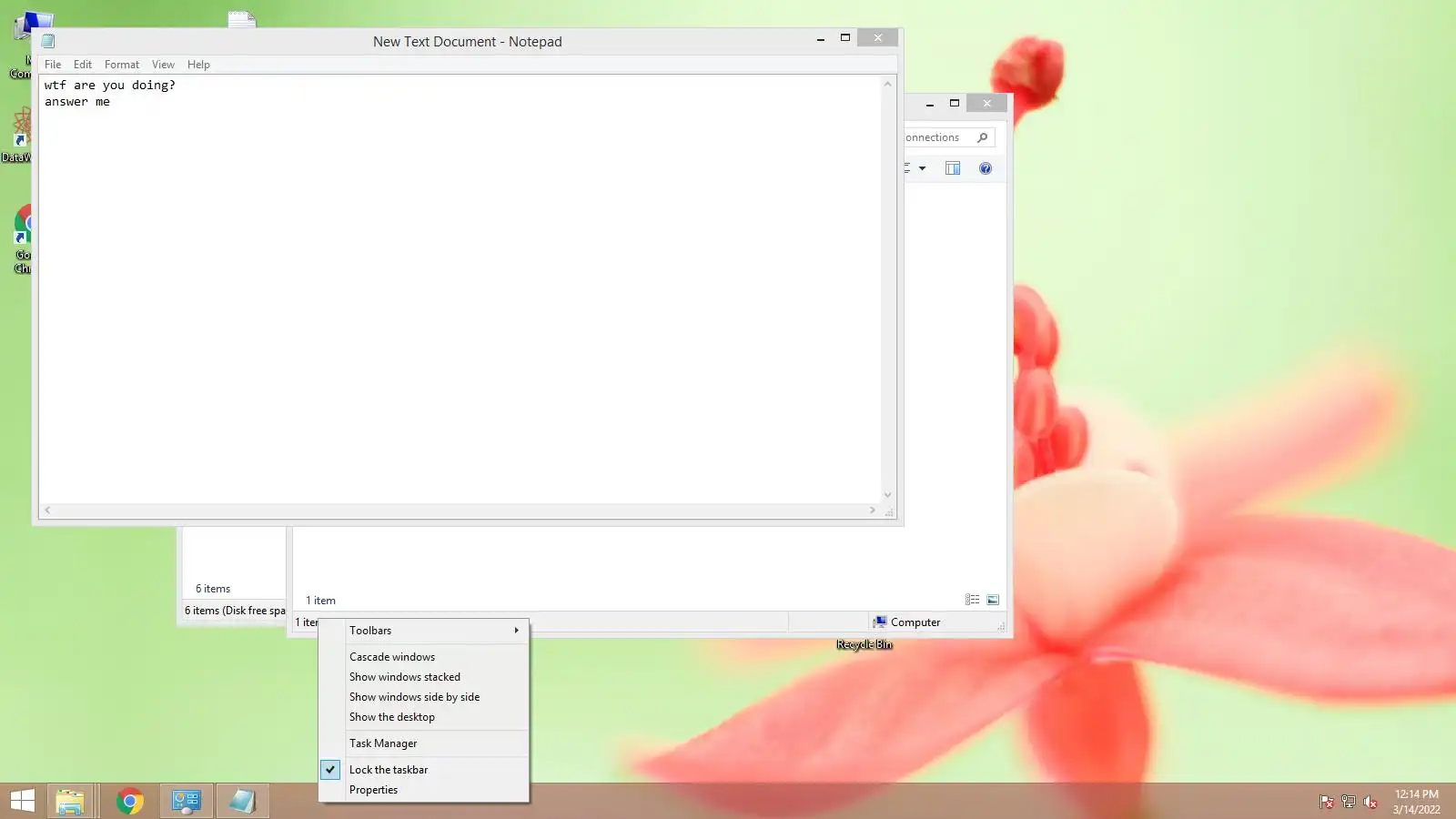Switch to the details view button
The height and width of the screenshot is (819, 1456).
[x=972, y=600]
